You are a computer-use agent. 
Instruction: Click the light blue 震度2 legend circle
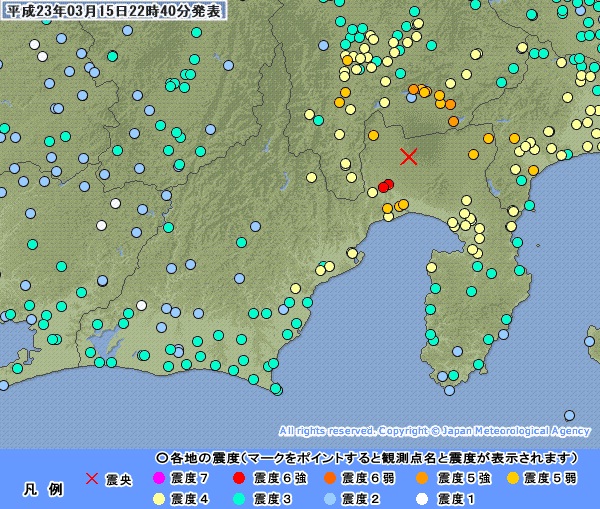329,499
